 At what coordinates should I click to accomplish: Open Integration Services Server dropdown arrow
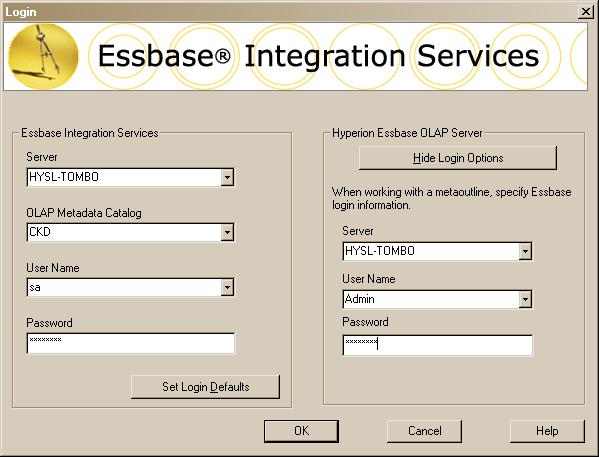click(227, 177)
